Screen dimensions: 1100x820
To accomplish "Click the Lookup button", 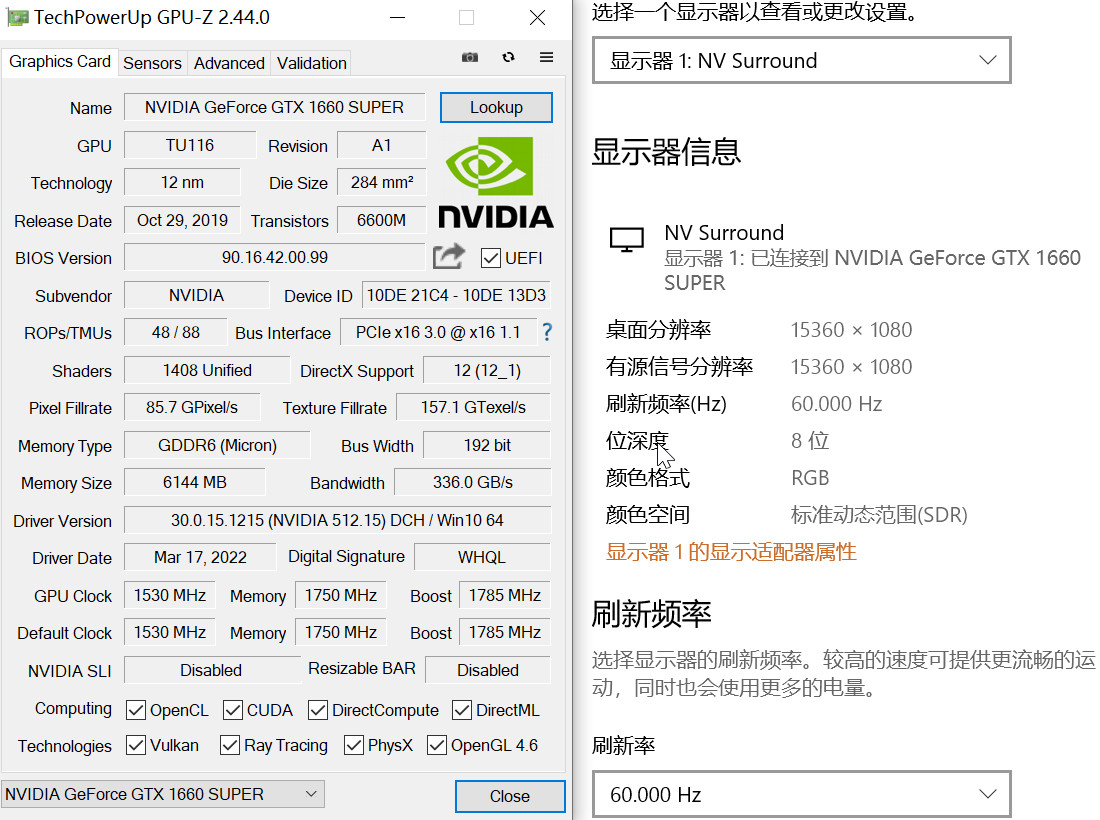I will point(496,107).
